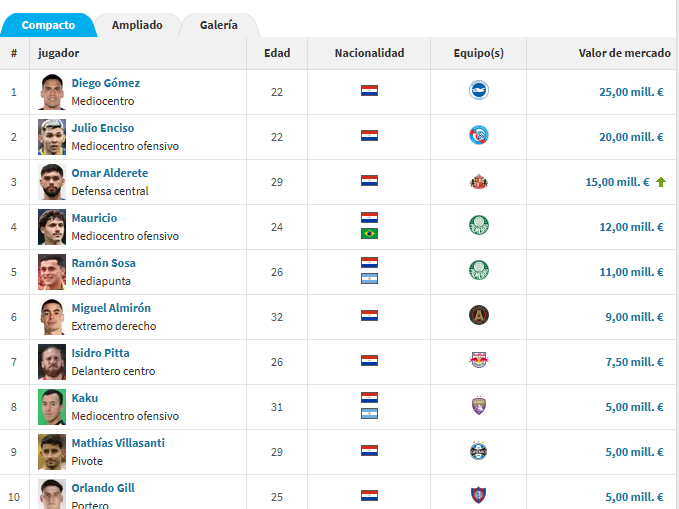Click Mauricio's portrait thumbnail
679x509 pixels.
click(52, 227)
